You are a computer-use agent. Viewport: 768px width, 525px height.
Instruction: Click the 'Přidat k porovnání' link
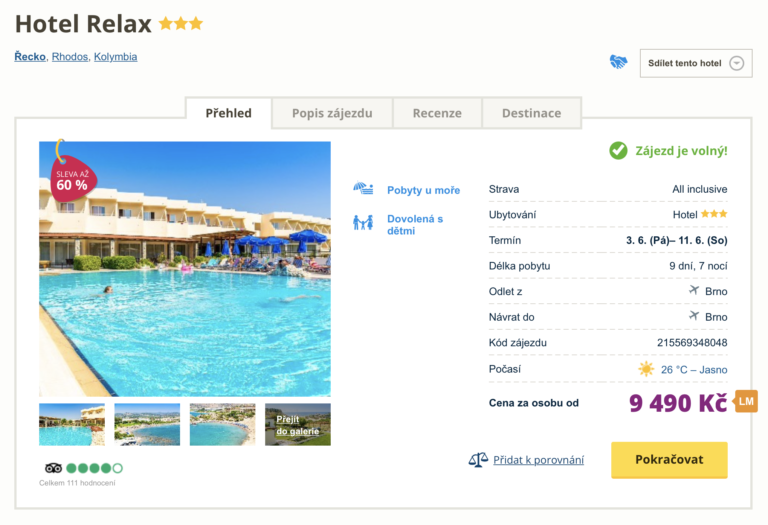pyautogui.click(x=538, y=460)
